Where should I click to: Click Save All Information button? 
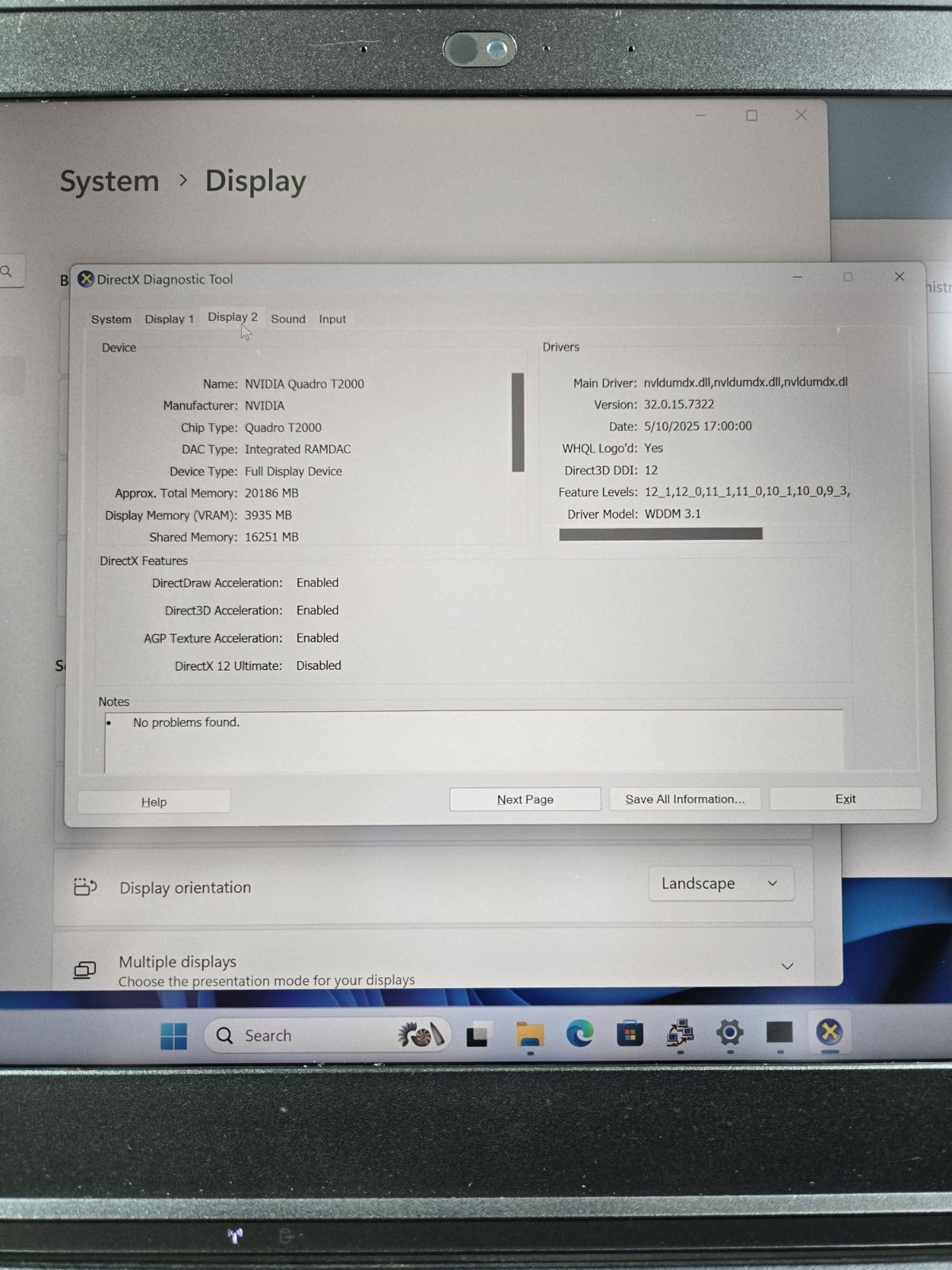[x=685, y=799]
